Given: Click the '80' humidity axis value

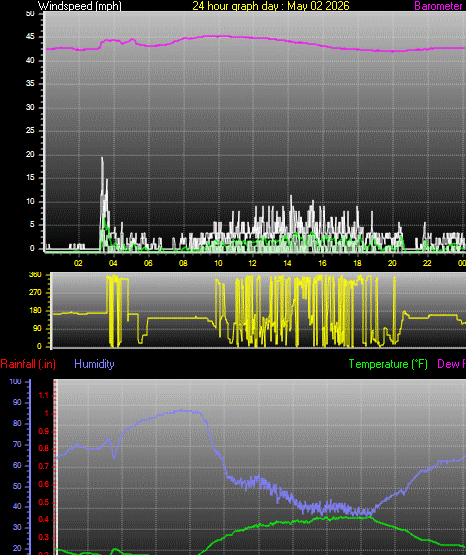Looking at the screenshot, I should 17,423.
